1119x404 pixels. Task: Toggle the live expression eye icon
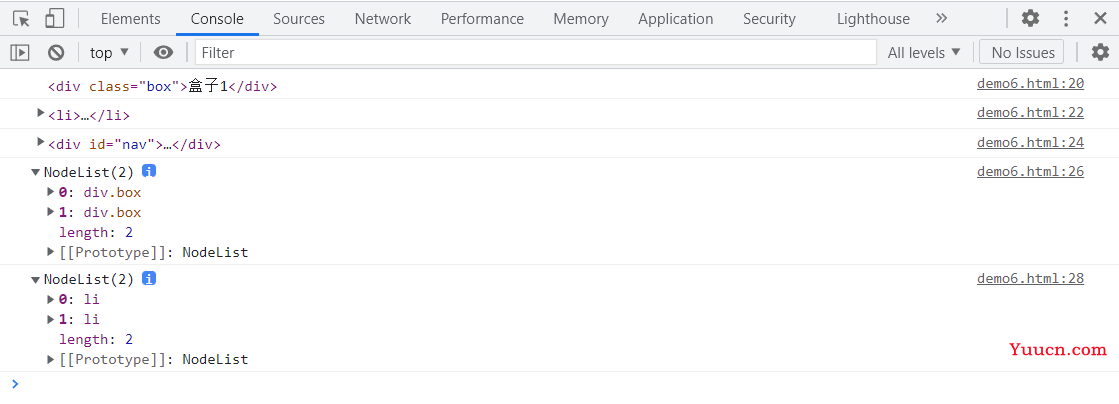[x=163, y=53]
